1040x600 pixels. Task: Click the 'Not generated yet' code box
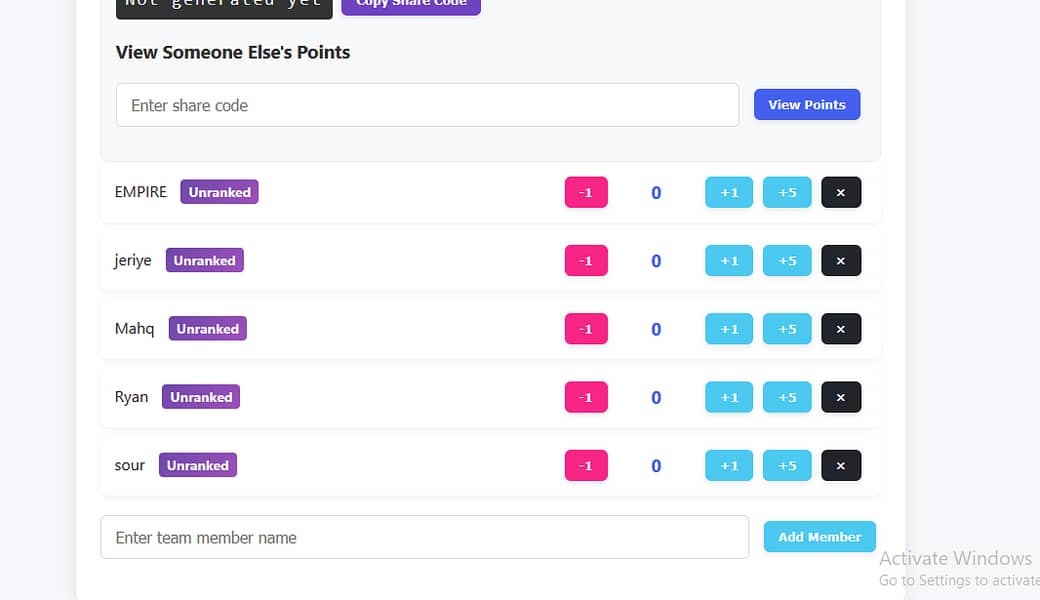[224, 7]
